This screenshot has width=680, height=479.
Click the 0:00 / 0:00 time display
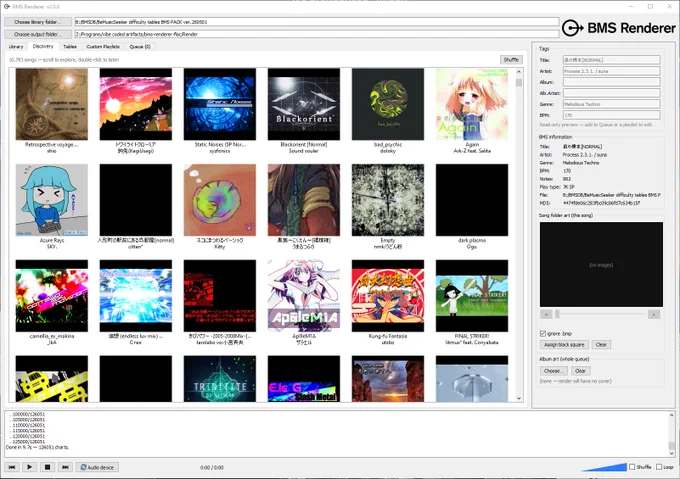pyautogui.click(x=212, y=467)
